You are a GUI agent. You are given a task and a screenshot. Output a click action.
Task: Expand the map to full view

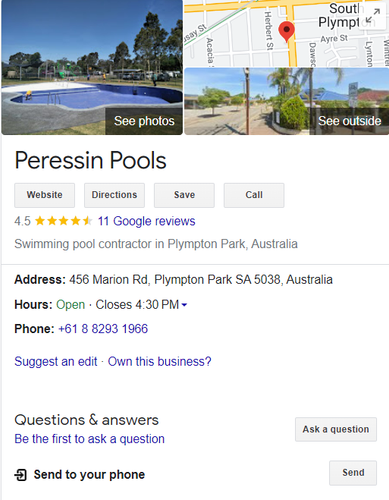pos(373,16)
